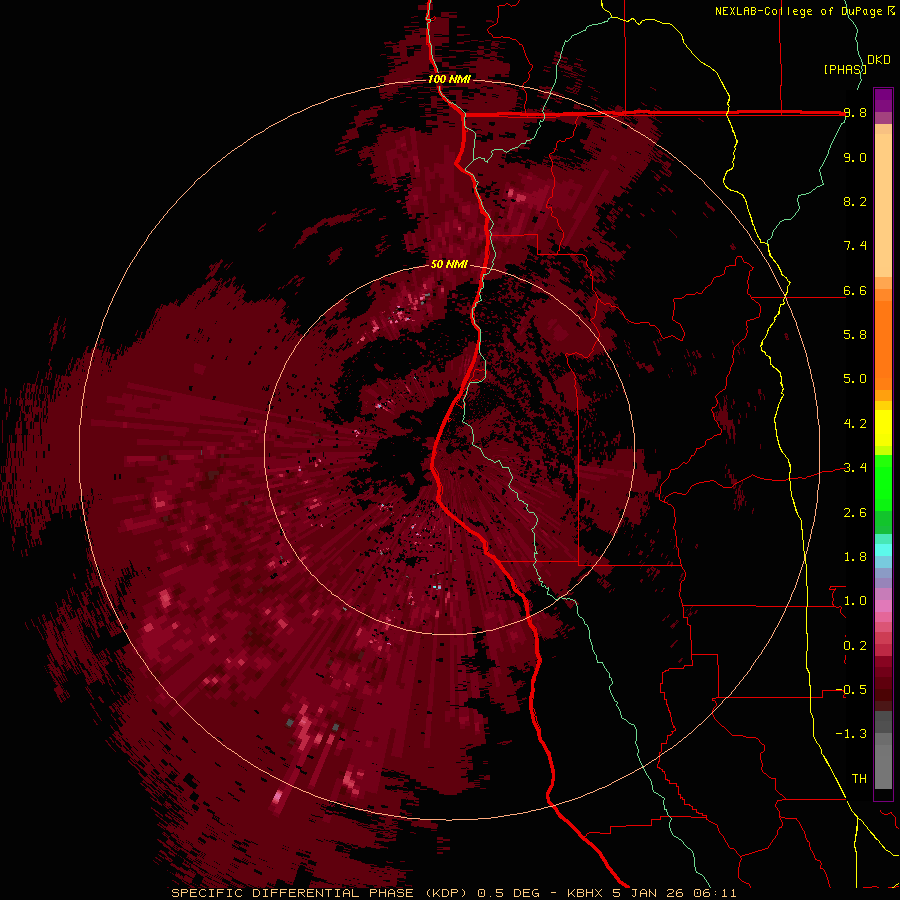The image size is (900, 900).
Task: Click the bright yellow segment of the color bar
Action: click(x=883, y=428)
